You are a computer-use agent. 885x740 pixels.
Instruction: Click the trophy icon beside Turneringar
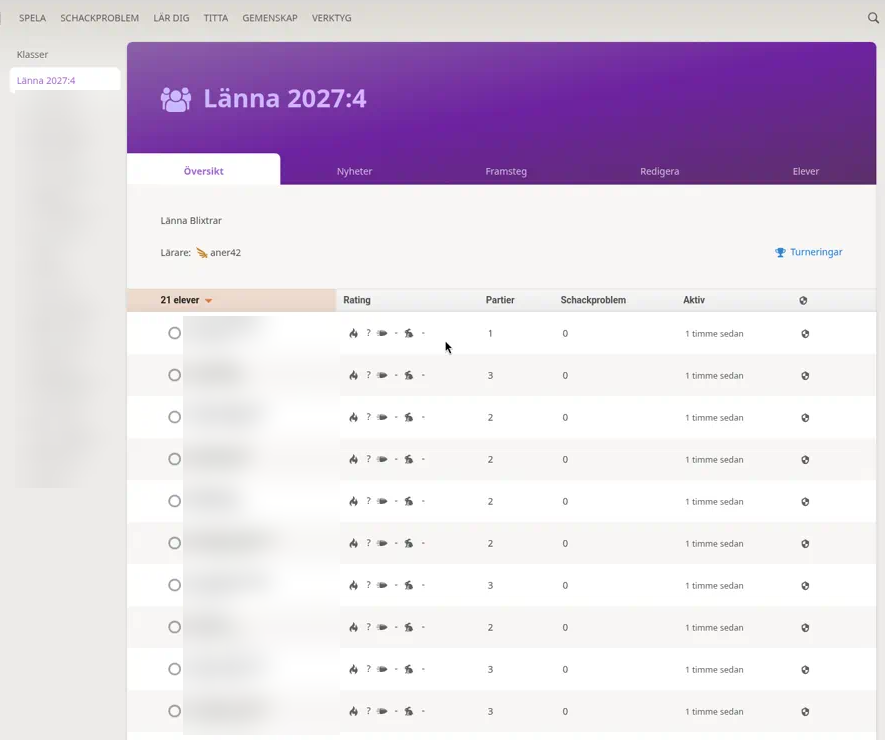(780, 252)
